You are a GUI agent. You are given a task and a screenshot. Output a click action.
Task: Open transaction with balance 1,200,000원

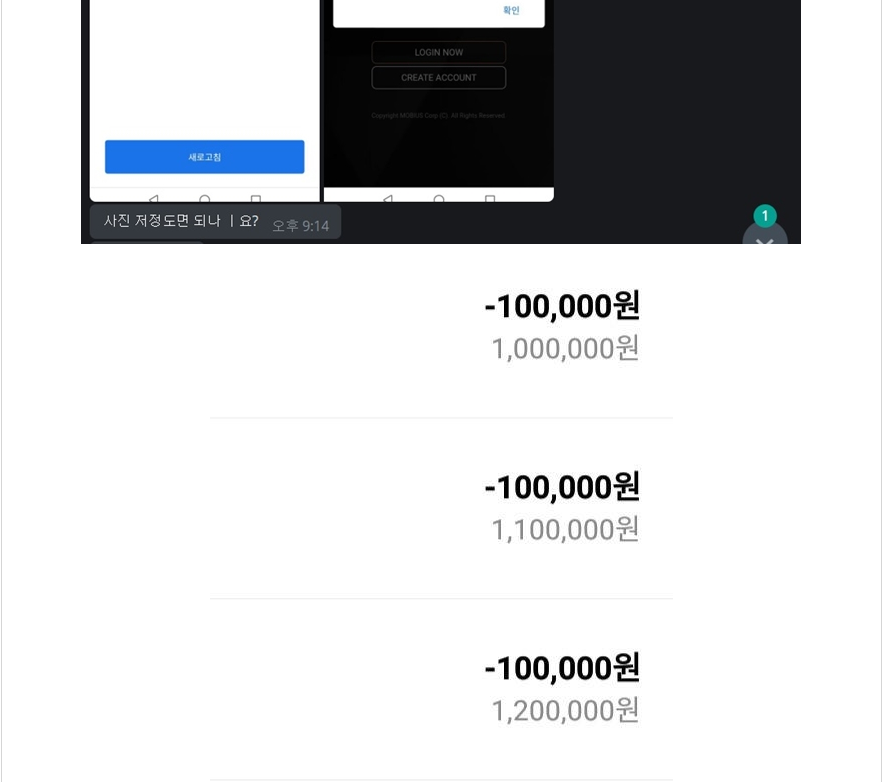pyautogui.click(x=442, y=689)
